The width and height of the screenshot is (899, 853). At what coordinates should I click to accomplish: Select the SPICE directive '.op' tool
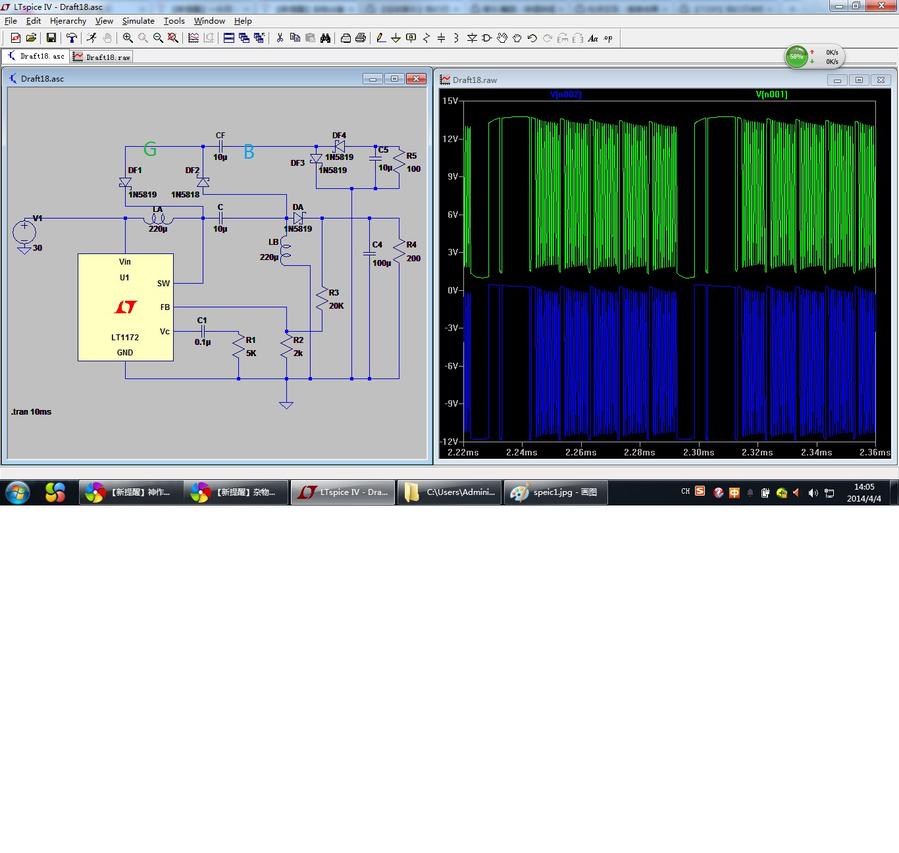[x=608, y=38]
